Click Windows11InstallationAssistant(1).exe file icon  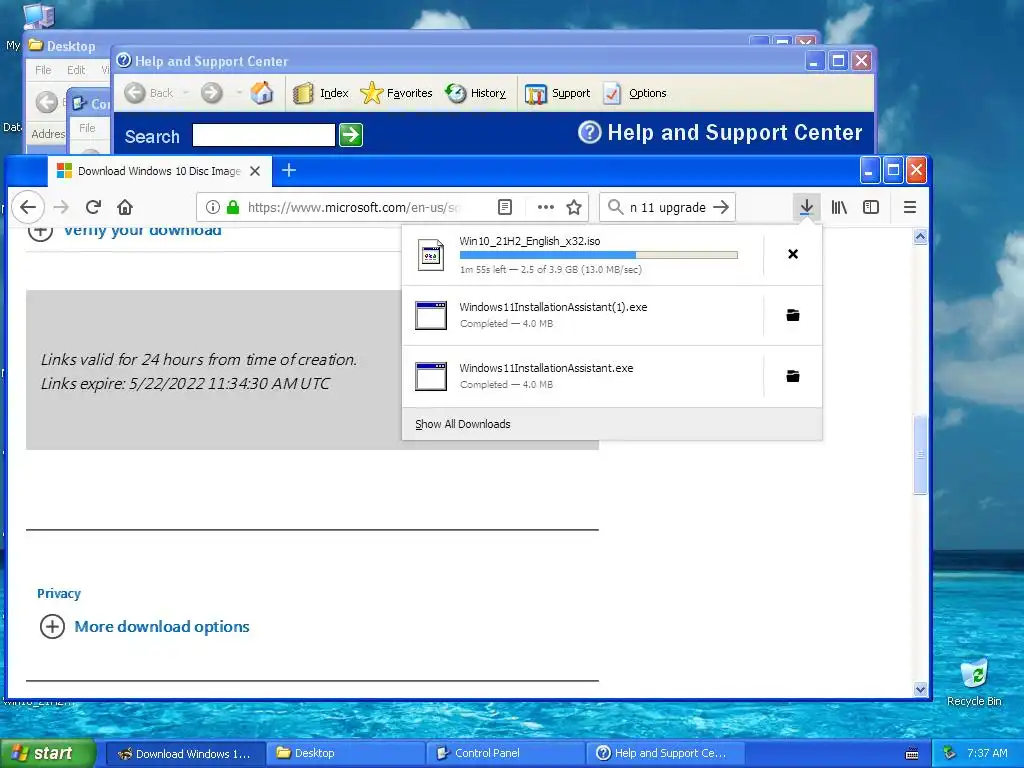(x=431, y=315)
